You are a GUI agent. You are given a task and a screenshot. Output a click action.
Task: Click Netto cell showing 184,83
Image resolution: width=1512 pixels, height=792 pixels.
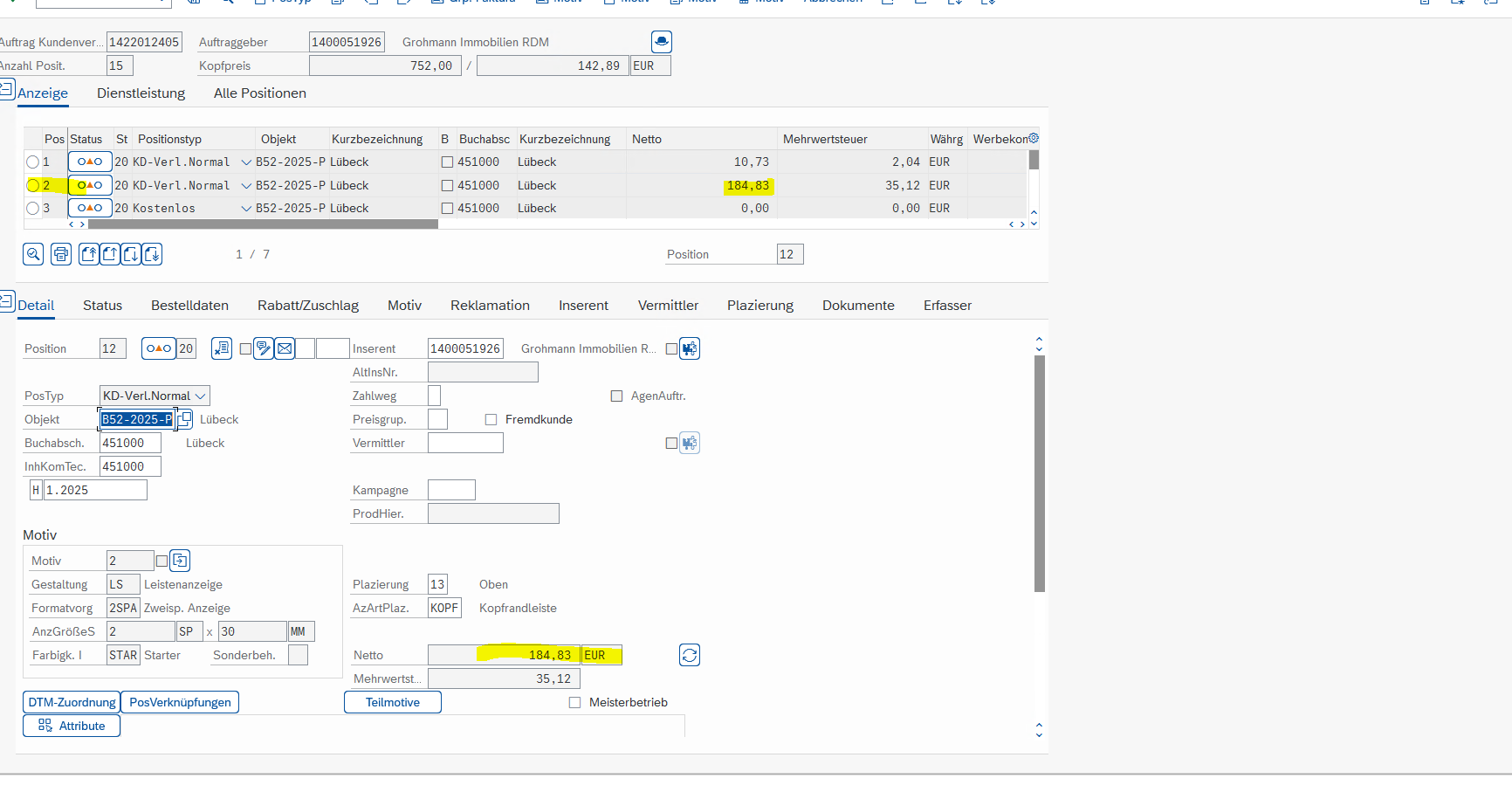[702, 185]
